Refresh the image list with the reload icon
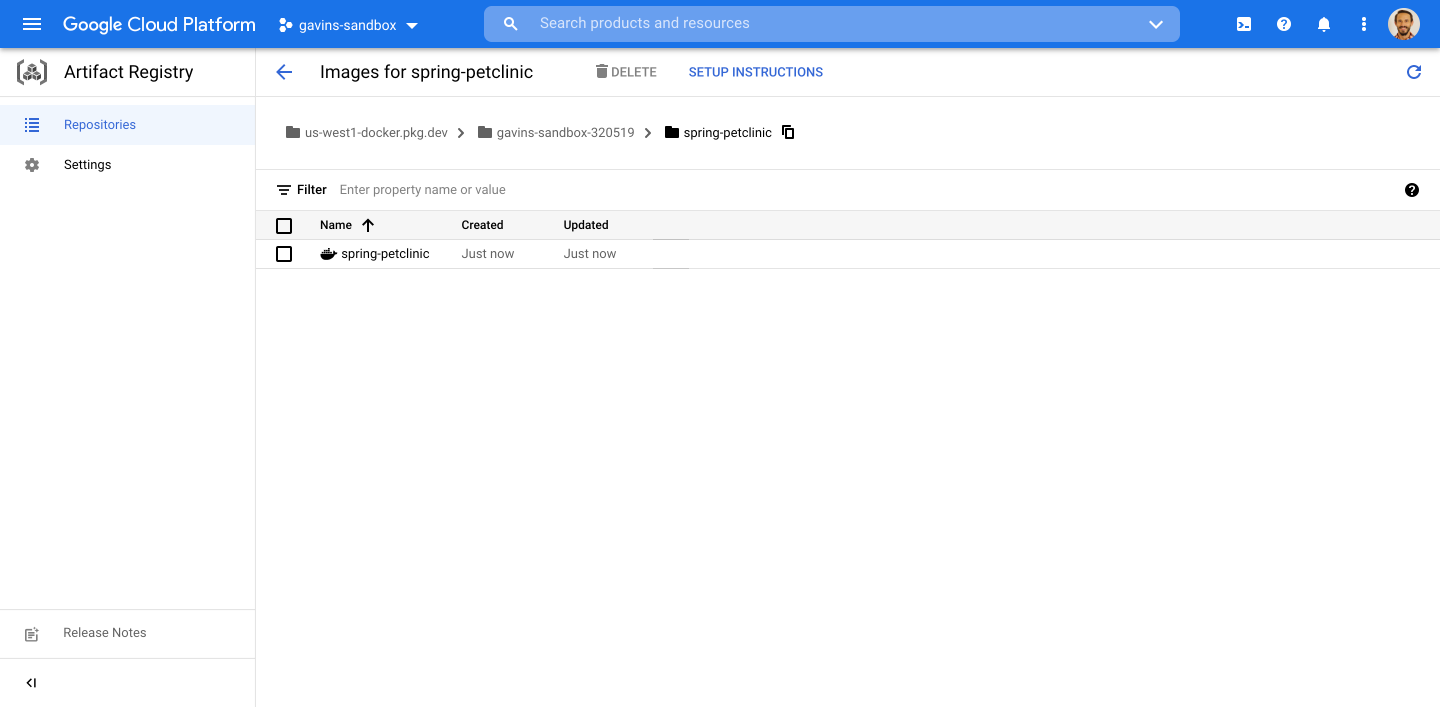This screenshot has height=707, width=1440. pyautogui.click(x=1413, y=71)
